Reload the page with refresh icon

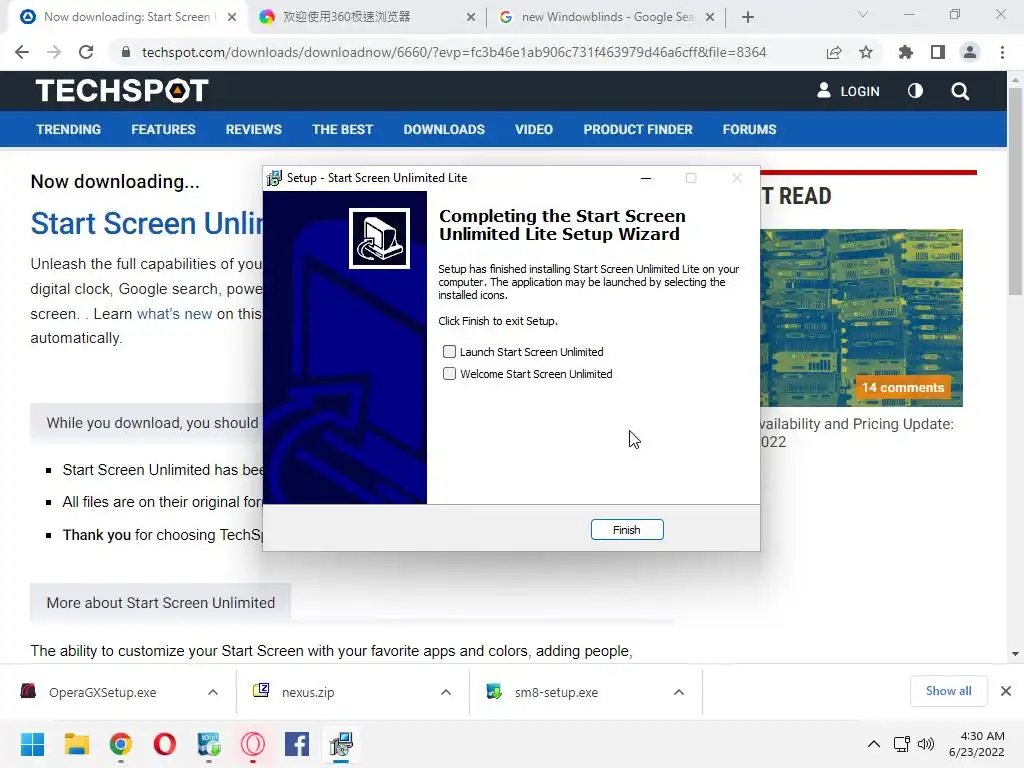86,52
